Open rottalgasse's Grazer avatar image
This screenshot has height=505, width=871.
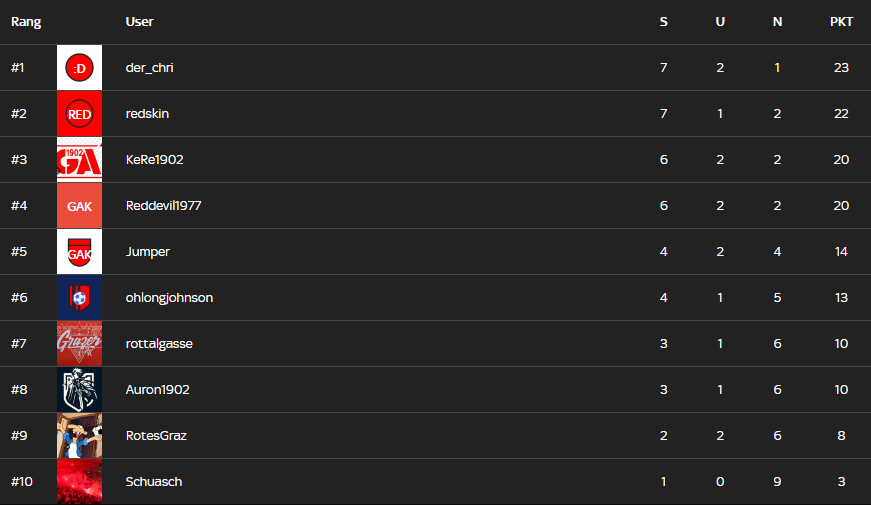point(79,344)
